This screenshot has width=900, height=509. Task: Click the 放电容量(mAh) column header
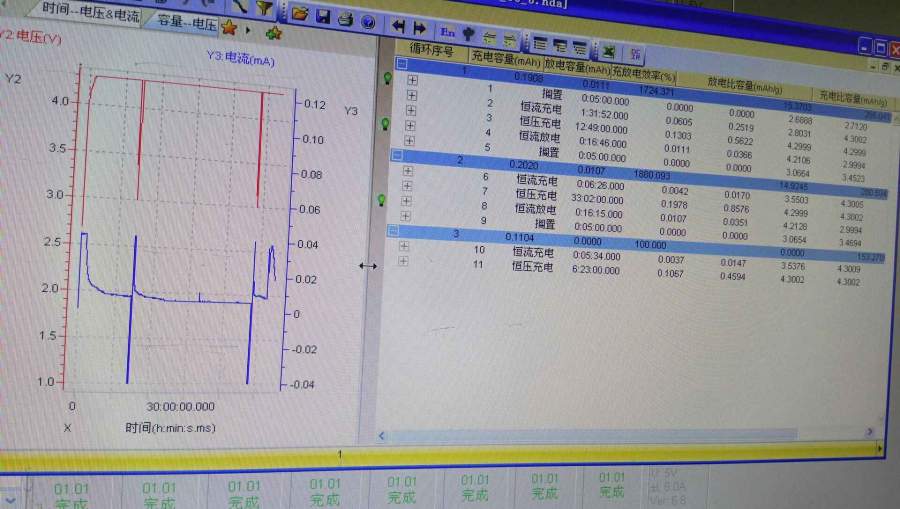[x=576, y=68]
